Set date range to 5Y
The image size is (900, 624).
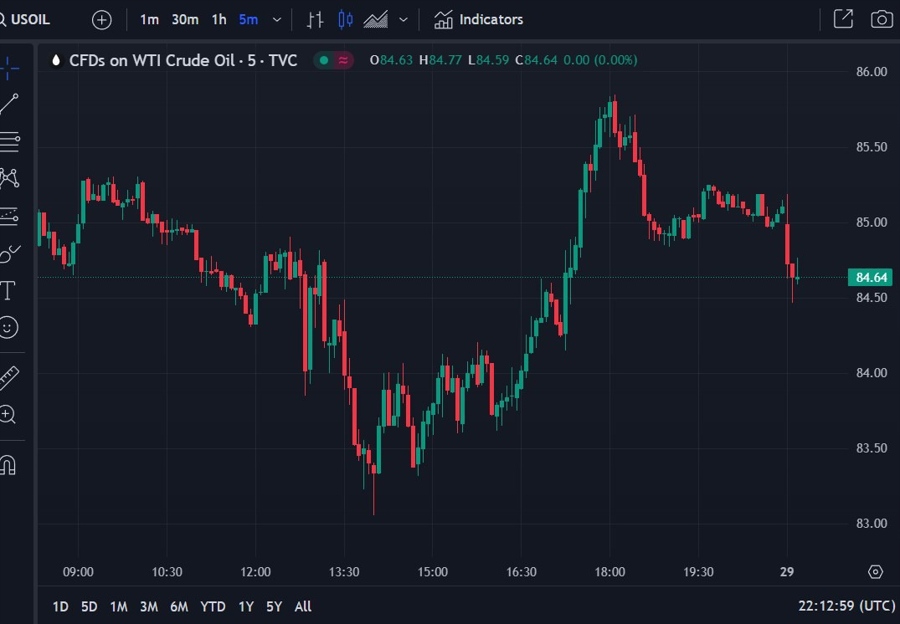(x=274, y=607)
